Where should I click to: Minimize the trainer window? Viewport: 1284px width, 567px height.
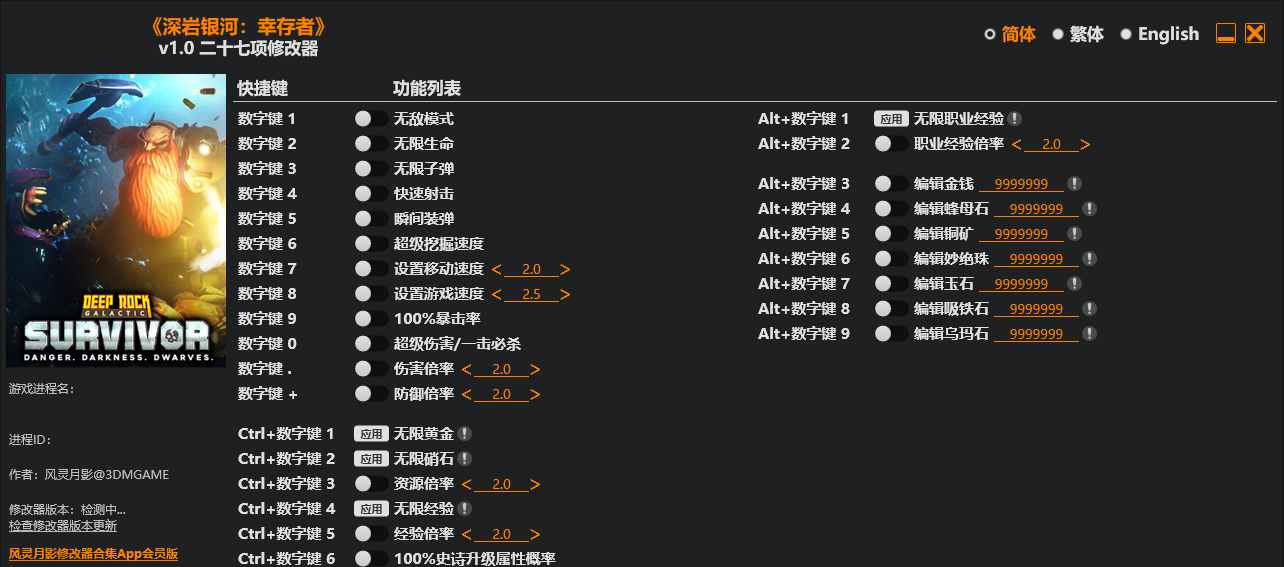click(1226, 34)
